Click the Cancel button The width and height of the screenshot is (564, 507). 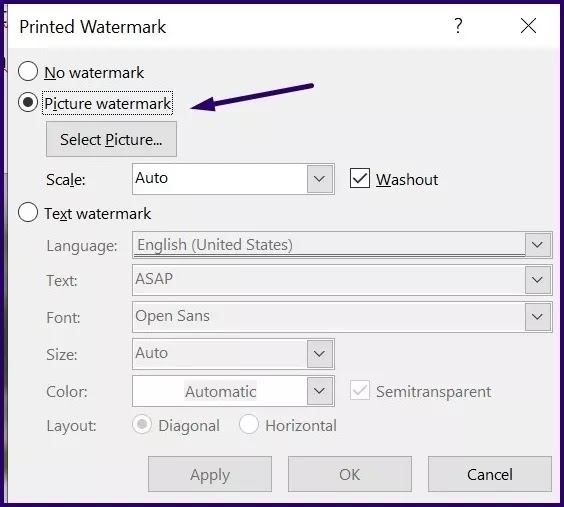[490, 474]
